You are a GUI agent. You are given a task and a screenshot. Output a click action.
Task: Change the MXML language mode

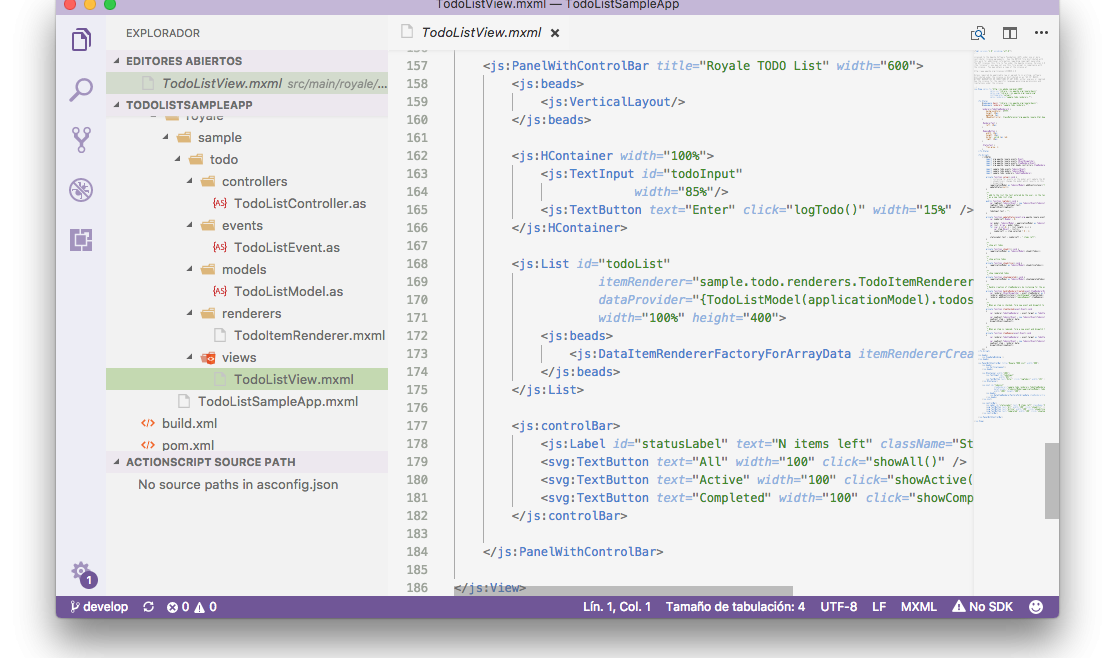918,607
